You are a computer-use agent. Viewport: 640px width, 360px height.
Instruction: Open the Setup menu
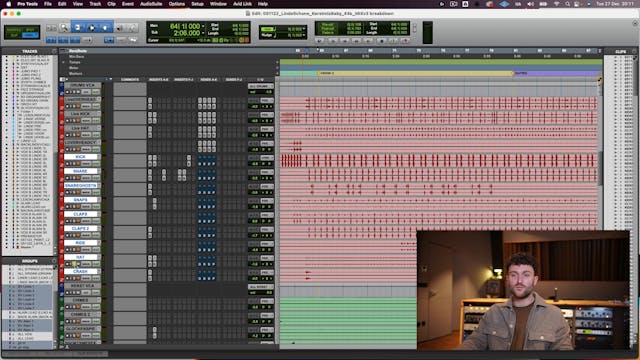click(197, 4)
